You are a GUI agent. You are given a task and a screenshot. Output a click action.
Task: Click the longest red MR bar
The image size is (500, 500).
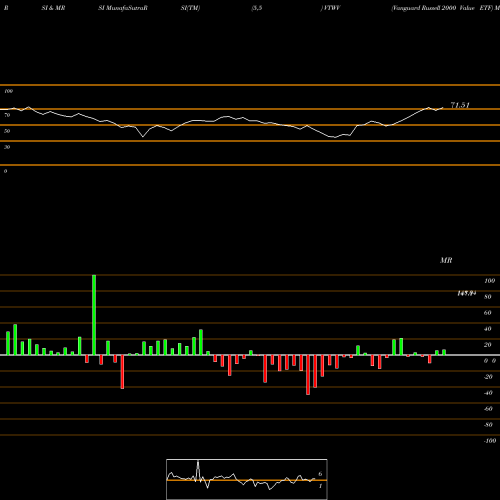[308, 375]
